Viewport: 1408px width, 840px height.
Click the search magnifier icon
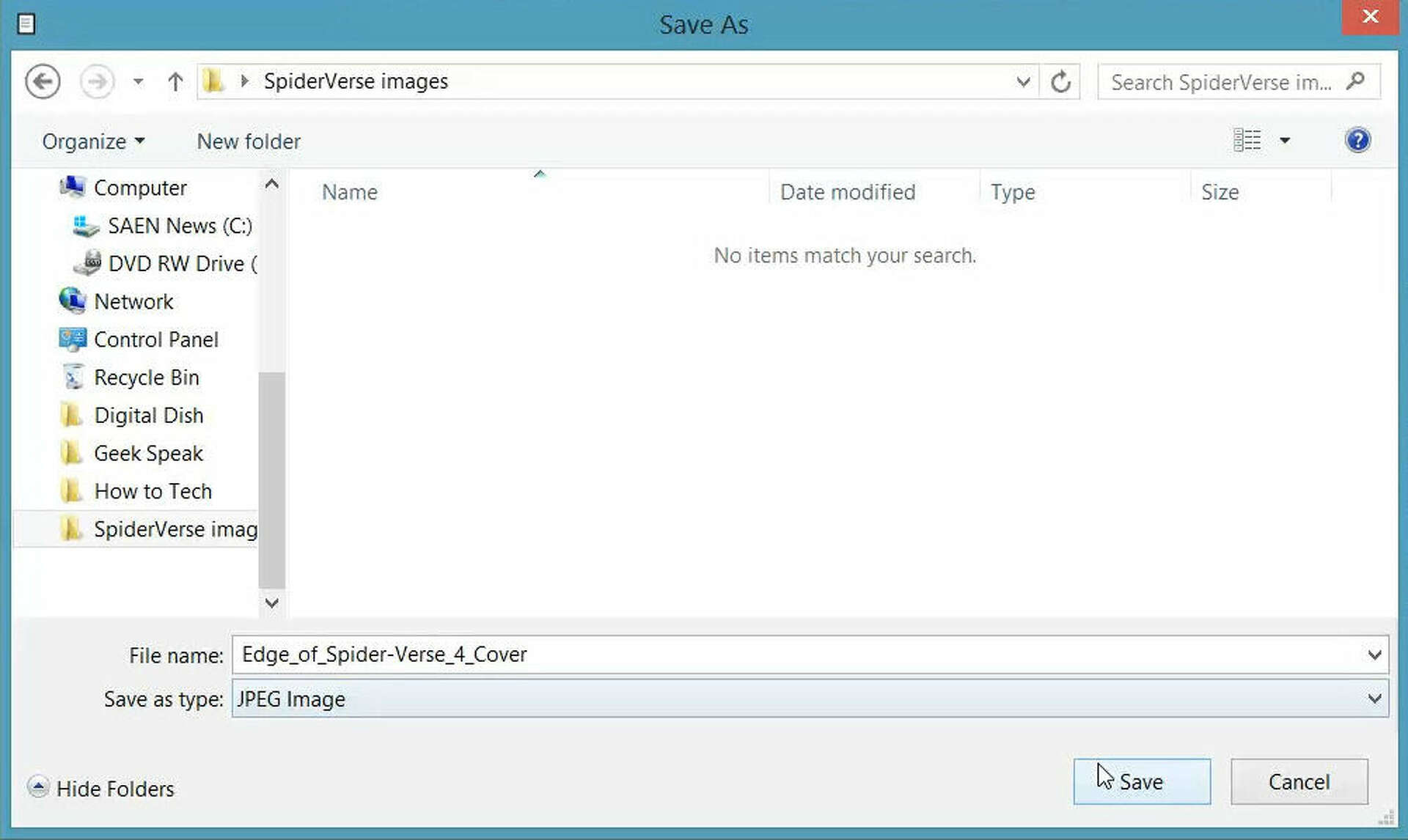(x=1356, y=81)
